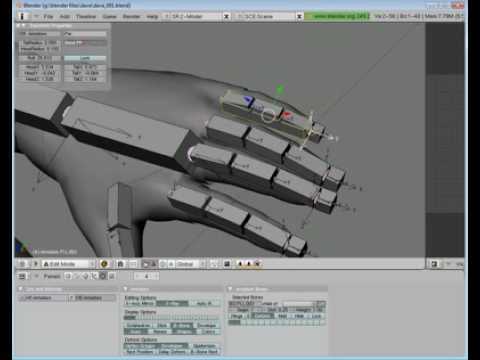Open the 3D view window type selector

pos(22,264)
